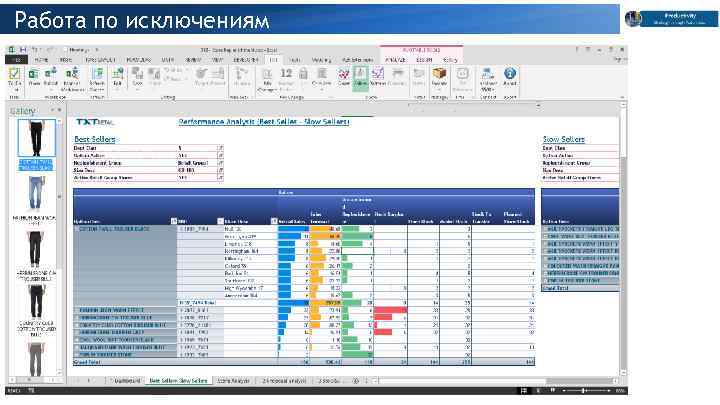Open Active Retail Group Name filter dropdown
720x405 pixels.
(x=220, y=178)
